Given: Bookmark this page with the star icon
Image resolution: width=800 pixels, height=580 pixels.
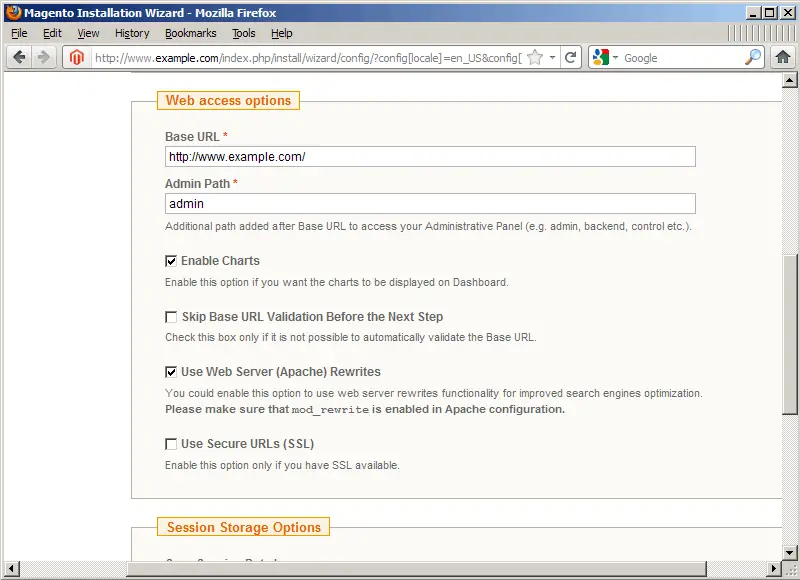Looking at the screenshot, I should point(535,58).
